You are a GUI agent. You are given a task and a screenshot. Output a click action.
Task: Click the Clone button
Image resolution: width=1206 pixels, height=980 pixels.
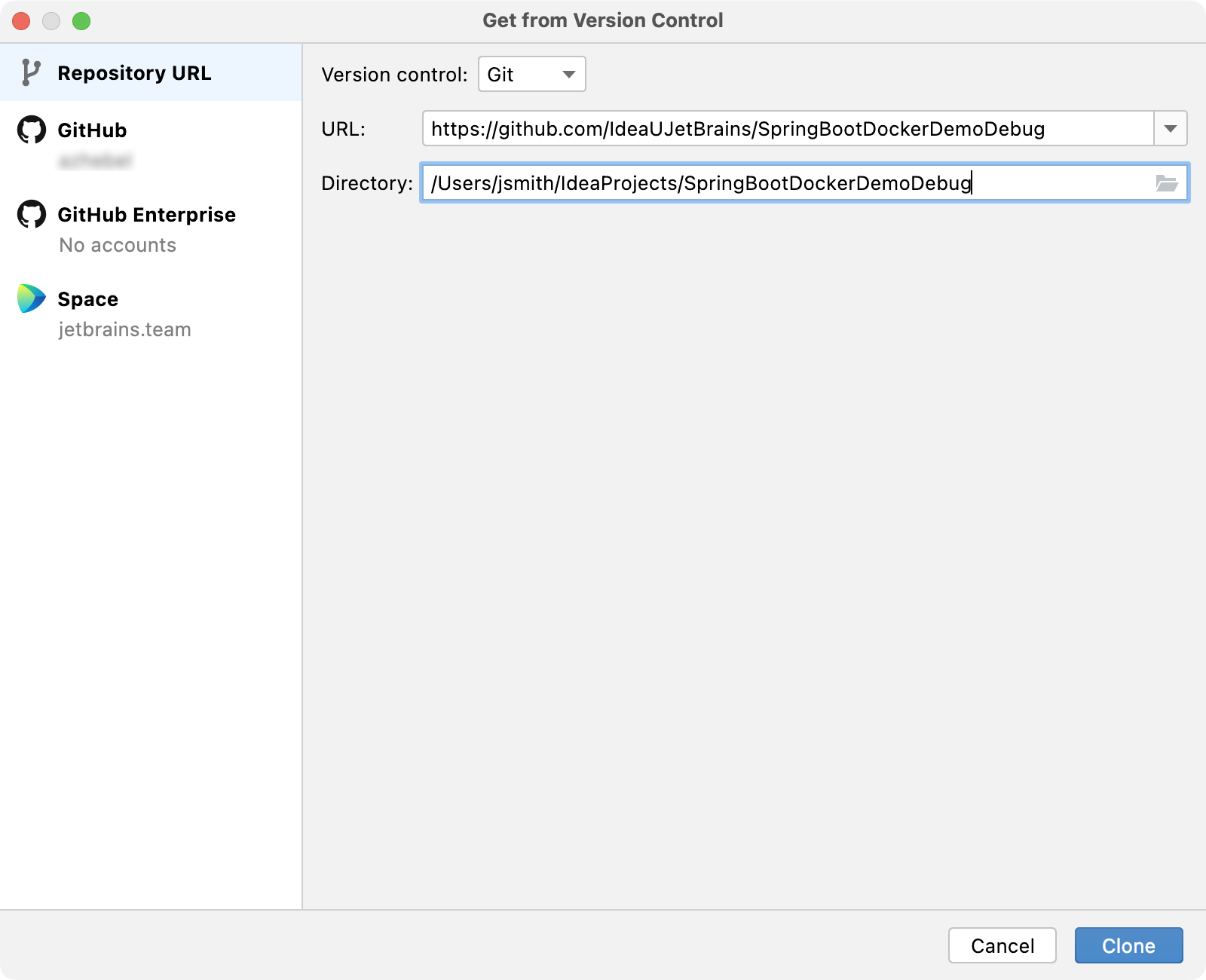1128,945
